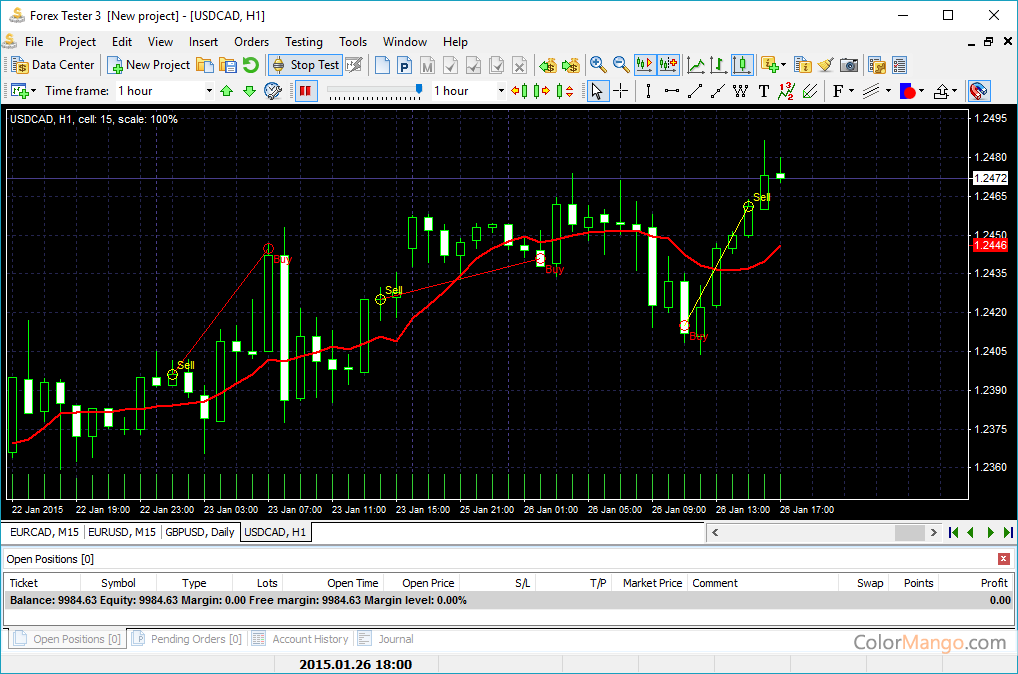1018x674 pixels.
Task: Click the save project icon
Action: (228, 65)
